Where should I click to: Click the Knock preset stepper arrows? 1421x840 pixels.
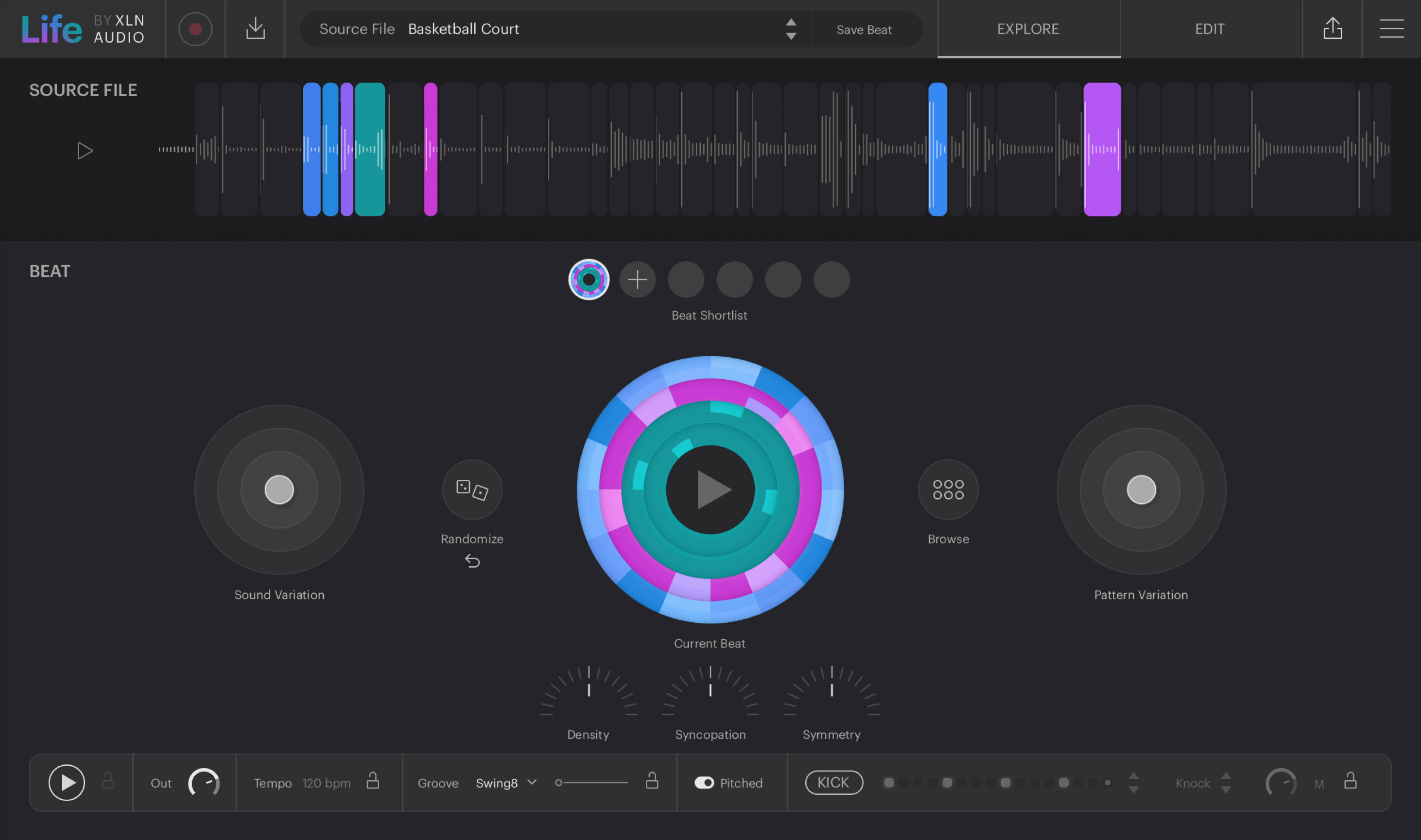(1225, 783)
